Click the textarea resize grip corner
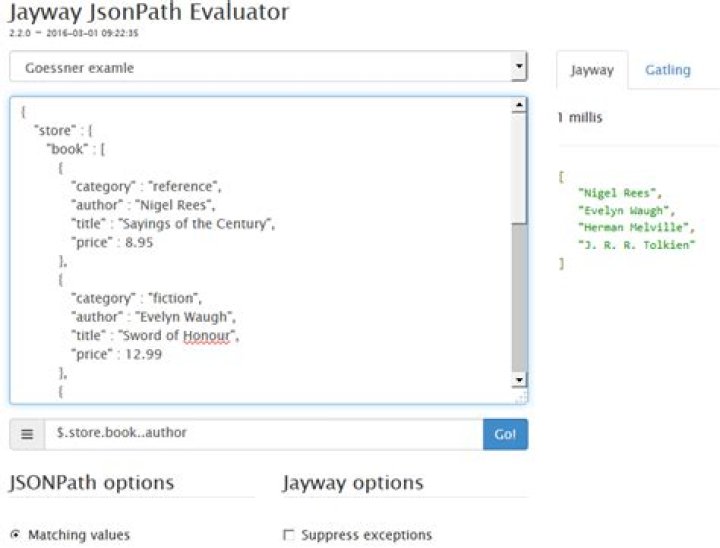 click(x=521, y=396)
